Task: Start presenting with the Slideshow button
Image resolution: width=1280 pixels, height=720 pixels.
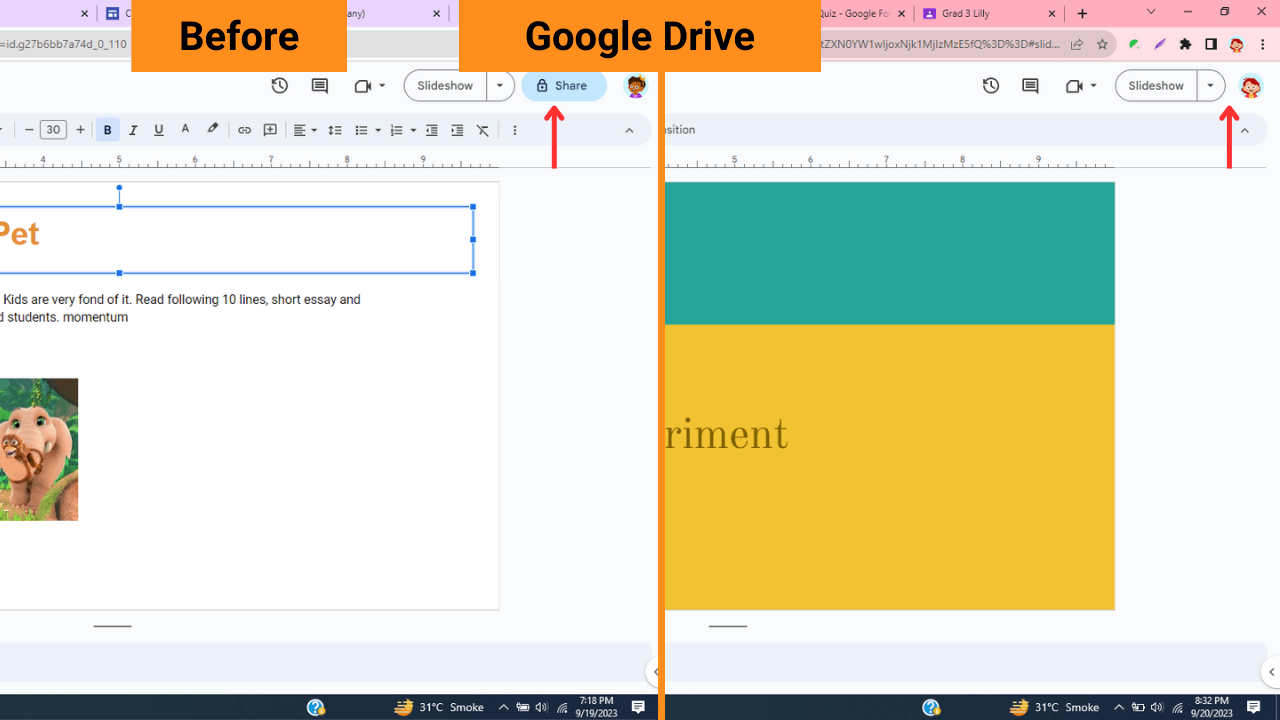Action: coord(444,86)
